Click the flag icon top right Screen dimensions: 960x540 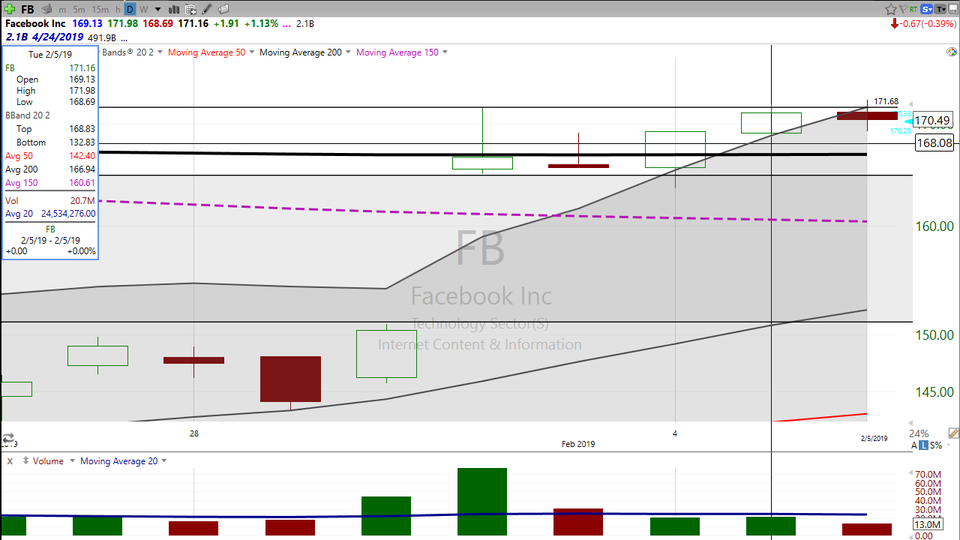click(903, 9)
